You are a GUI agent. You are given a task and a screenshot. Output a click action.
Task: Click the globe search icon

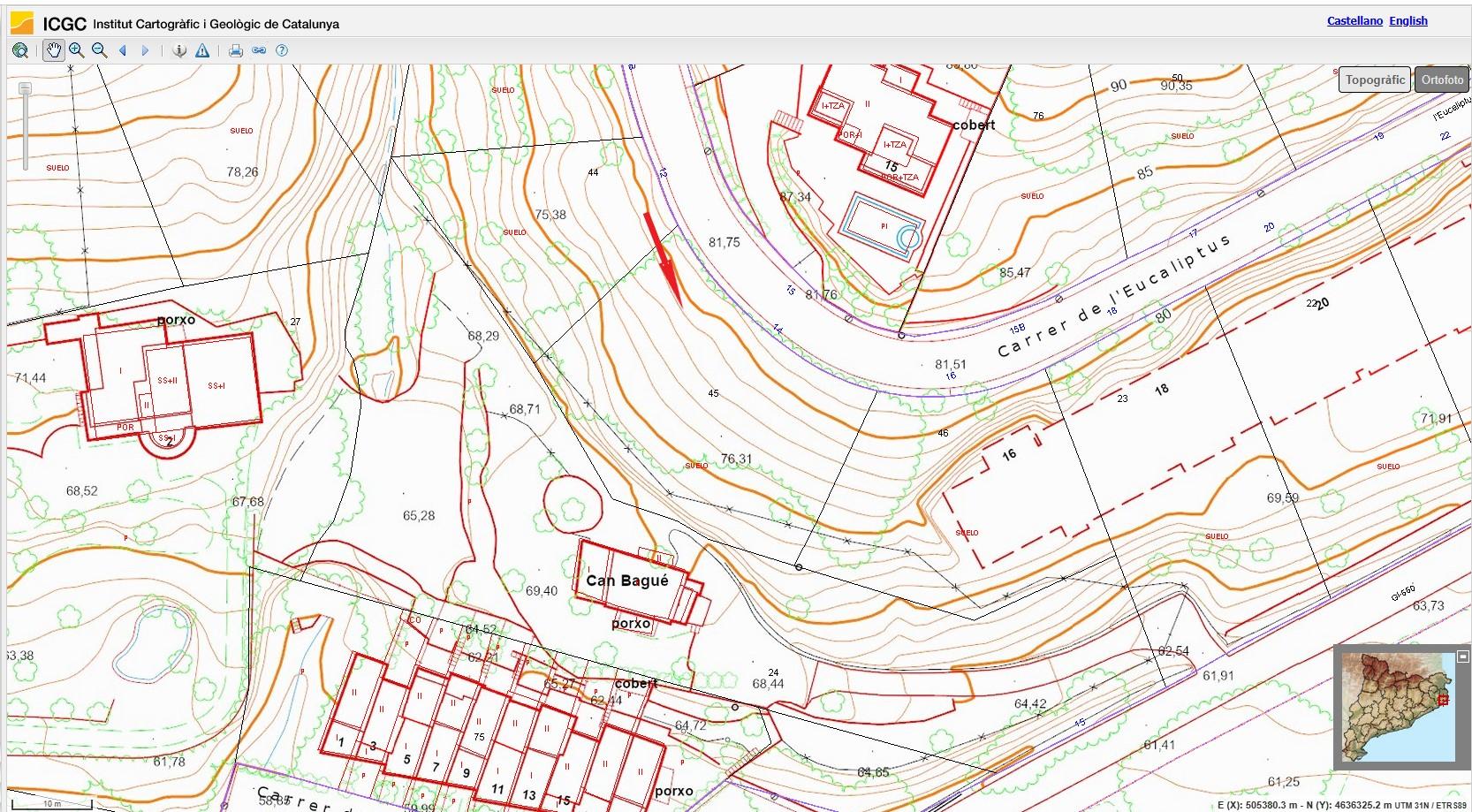pyautogui.click(x=20, y=50)
